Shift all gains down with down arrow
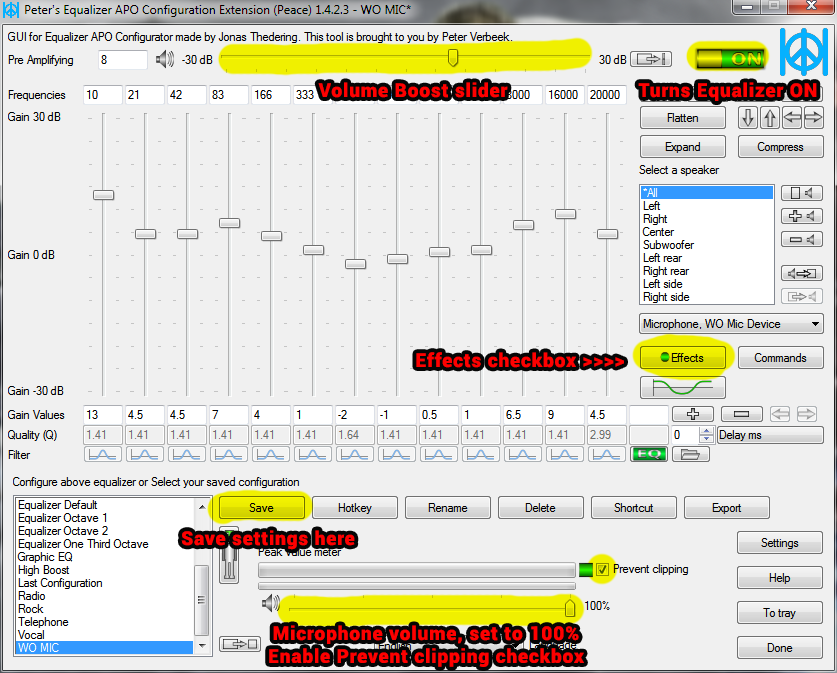 [x=748, y=117]
